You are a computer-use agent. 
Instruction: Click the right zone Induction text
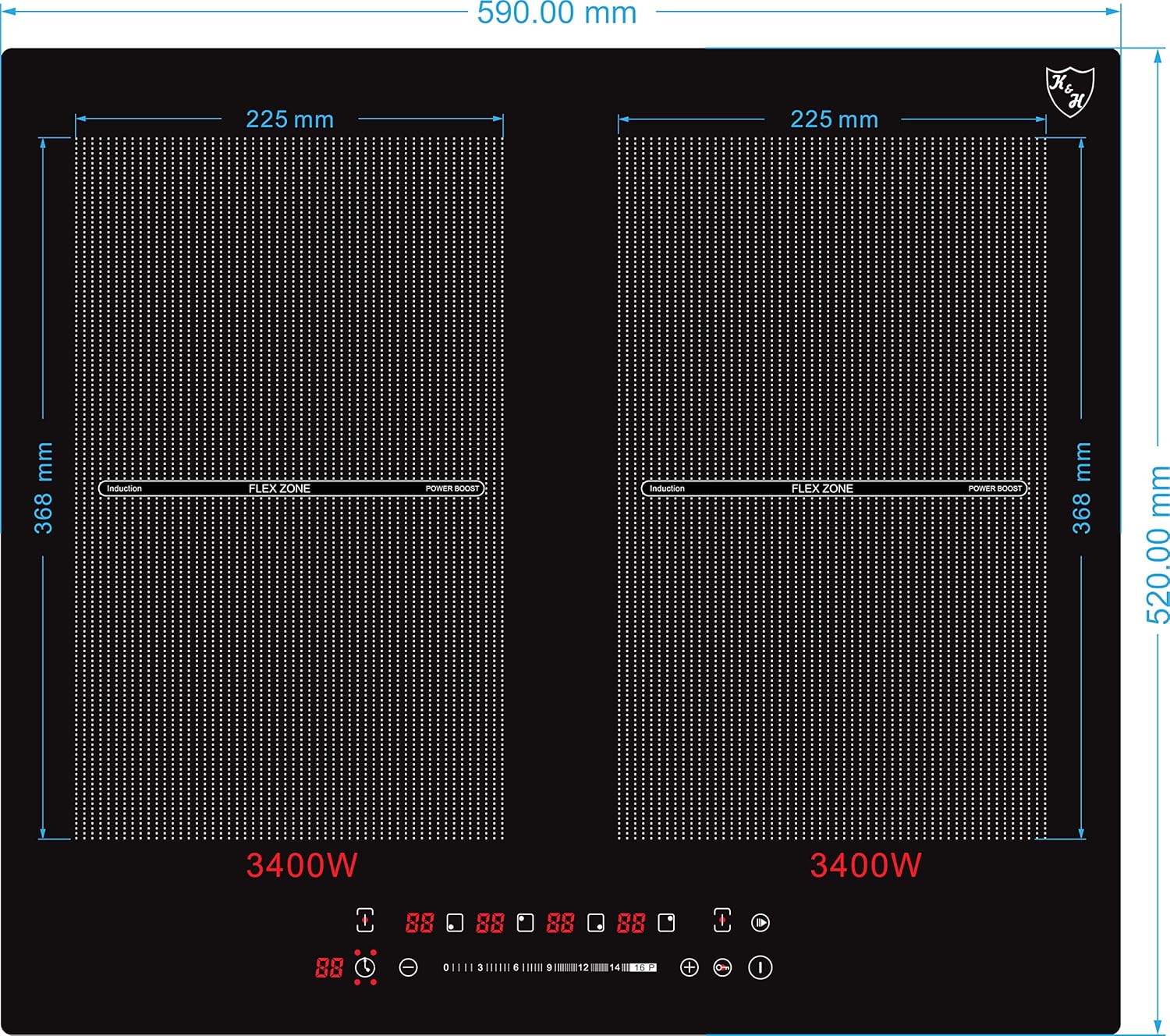(x=667, y=488)
